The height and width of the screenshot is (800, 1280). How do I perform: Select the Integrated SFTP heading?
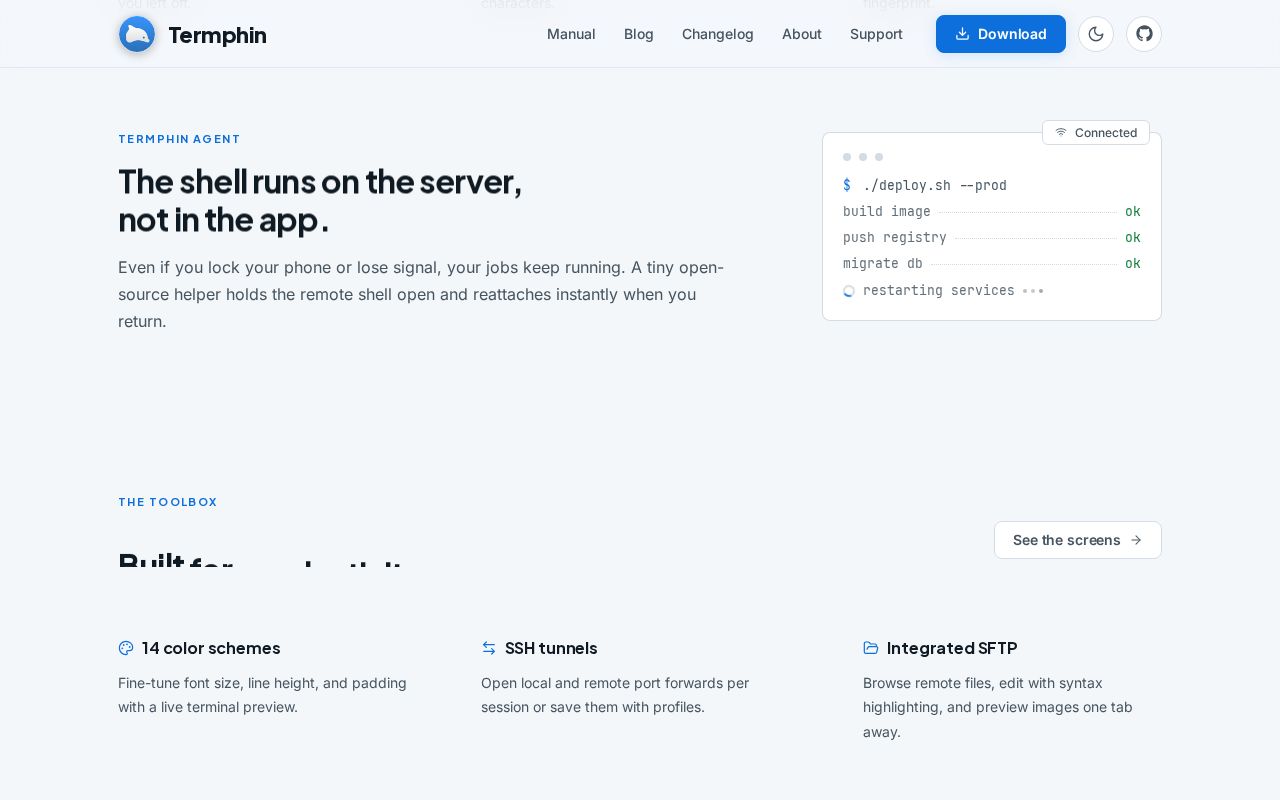tap(952, 648)
